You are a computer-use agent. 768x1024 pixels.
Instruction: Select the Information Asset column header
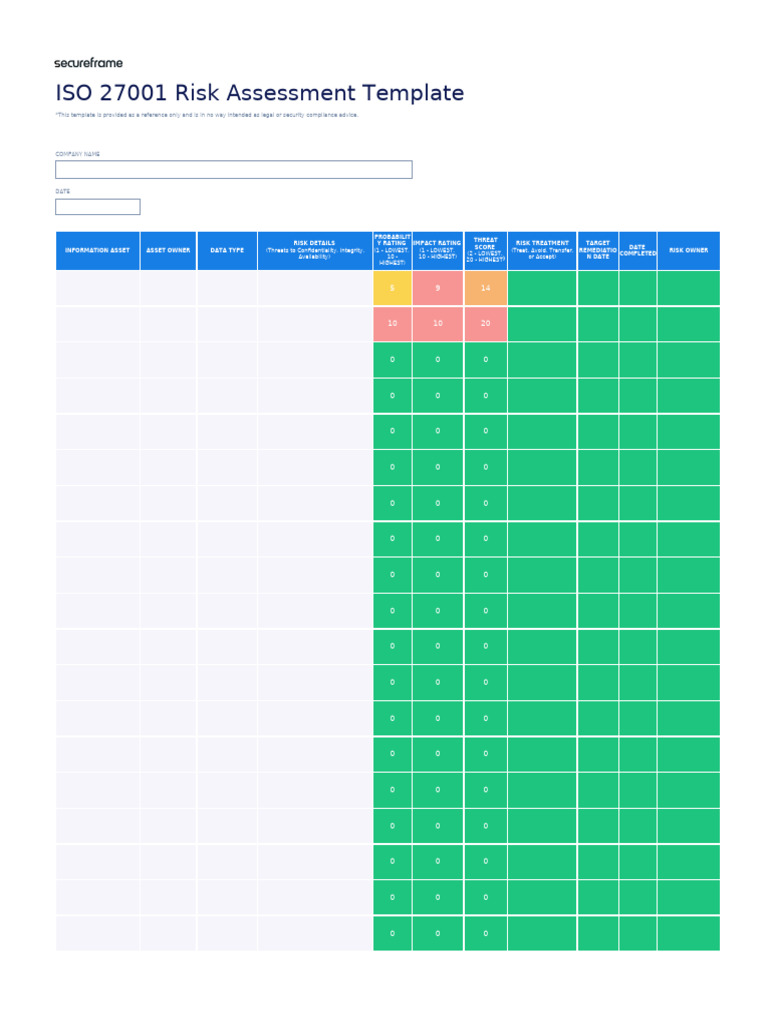[x=97, y=251]
